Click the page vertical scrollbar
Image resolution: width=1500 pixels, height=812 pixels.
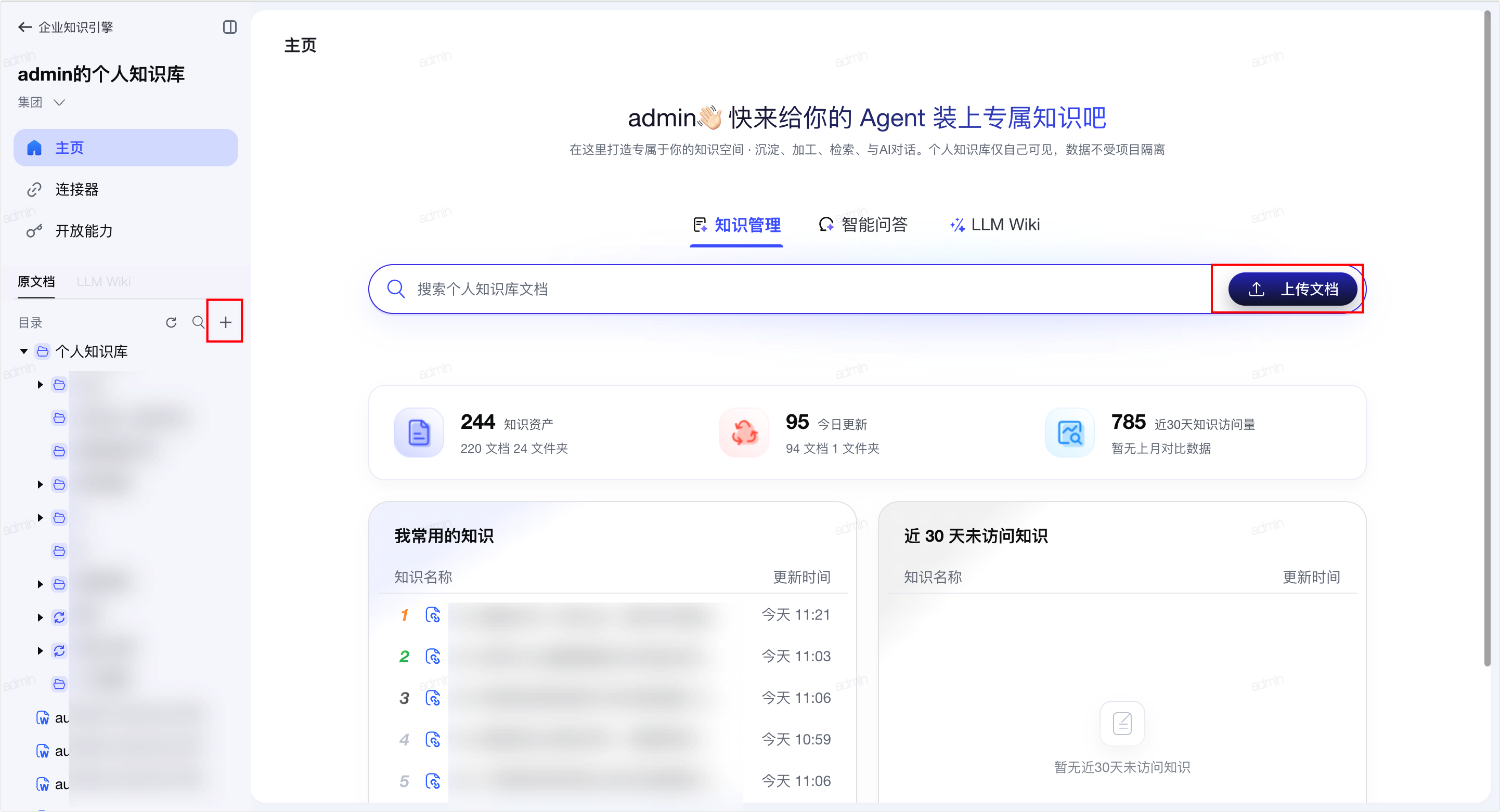pos(1486,337)
